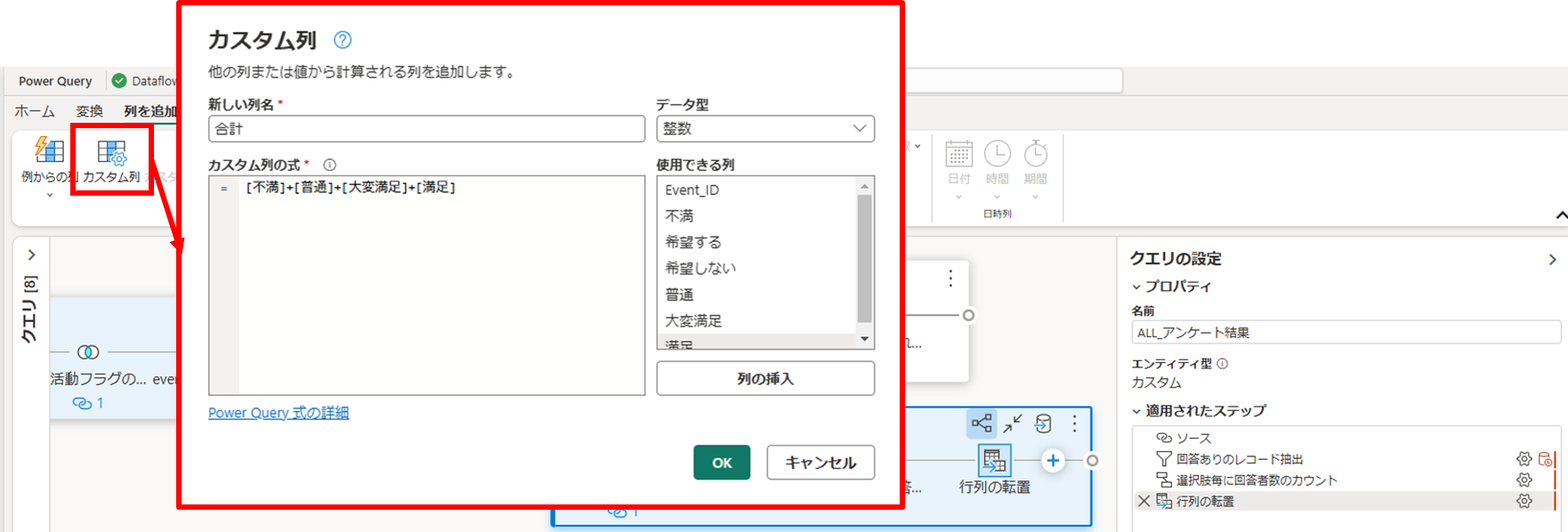This screenshot has height=532, width=1568.
Task: Select 希望する in available columns
Action: point(693,242)
